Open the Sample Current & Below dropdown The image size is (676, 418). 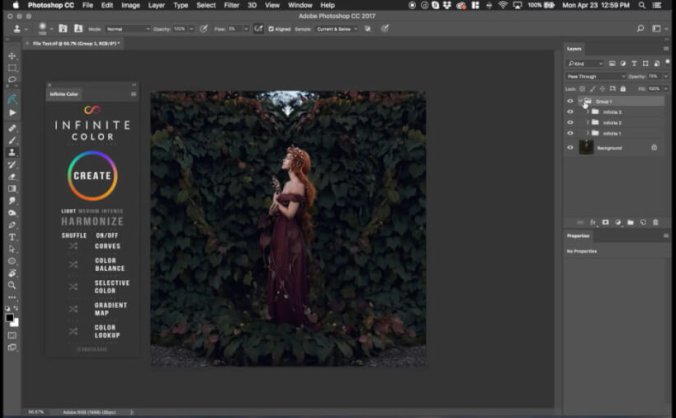(x=338, y=29)
